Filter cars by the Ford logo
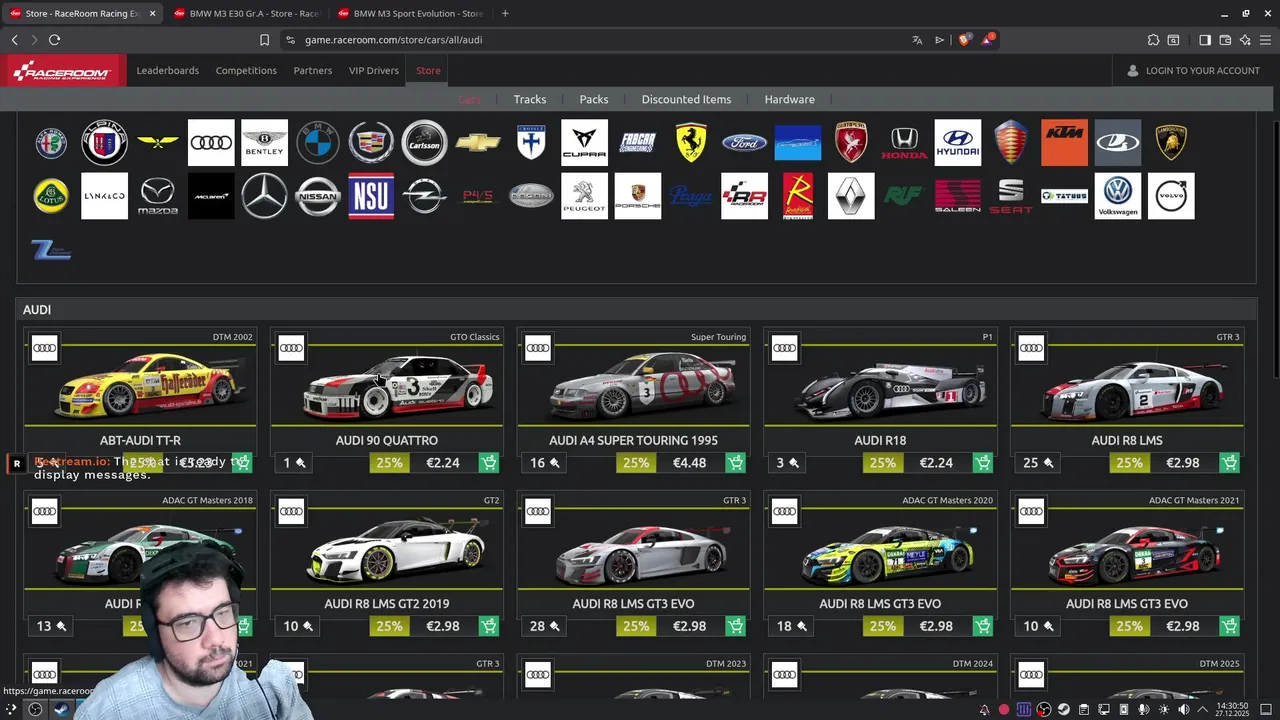This screenshot has height=720, width=1280. (x=744, y=143)
